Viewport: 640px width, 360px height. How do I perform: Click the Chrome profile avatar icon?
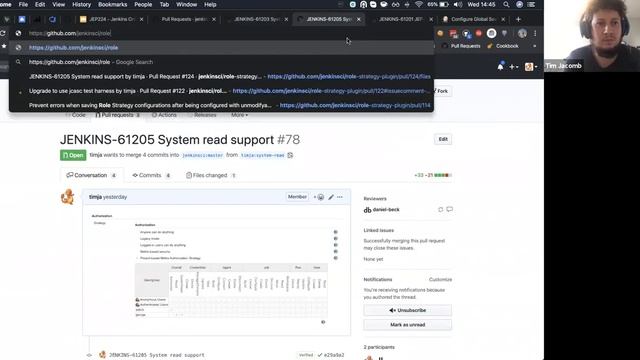(x=522, y=33)
